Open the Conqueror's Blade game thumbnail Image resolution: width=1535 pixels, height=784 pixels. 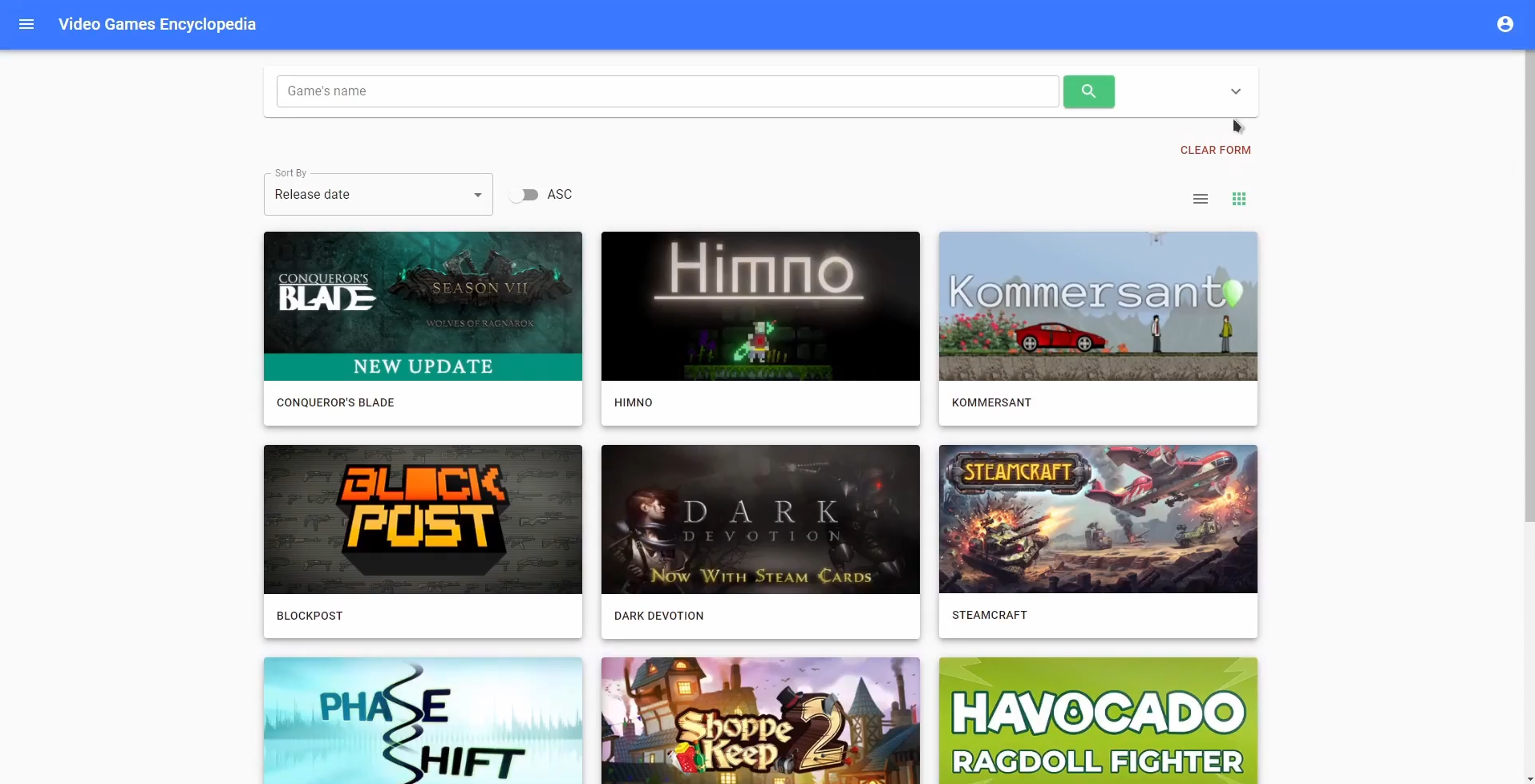tap(423, 306)
